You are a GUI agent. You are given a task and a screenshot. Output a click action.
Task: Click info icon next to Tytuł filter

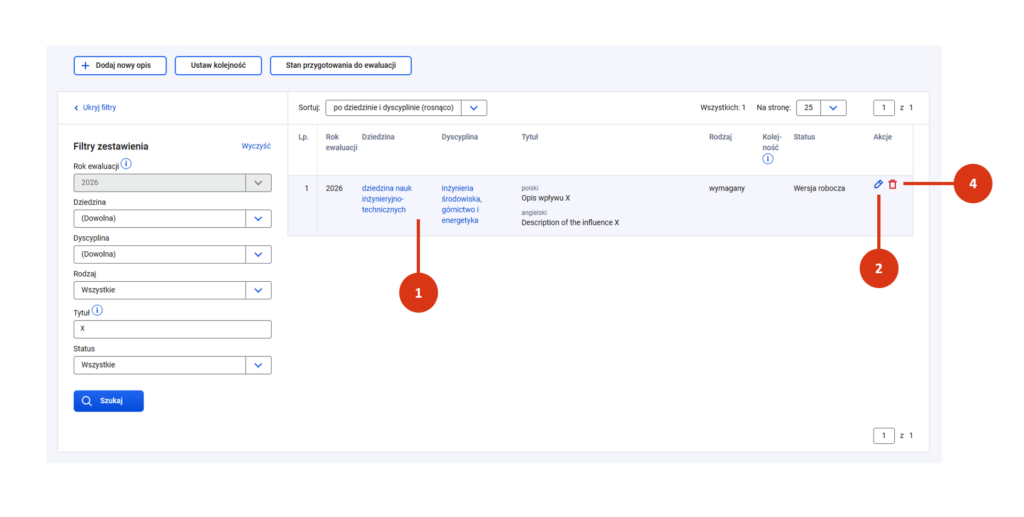click(97, 310)
